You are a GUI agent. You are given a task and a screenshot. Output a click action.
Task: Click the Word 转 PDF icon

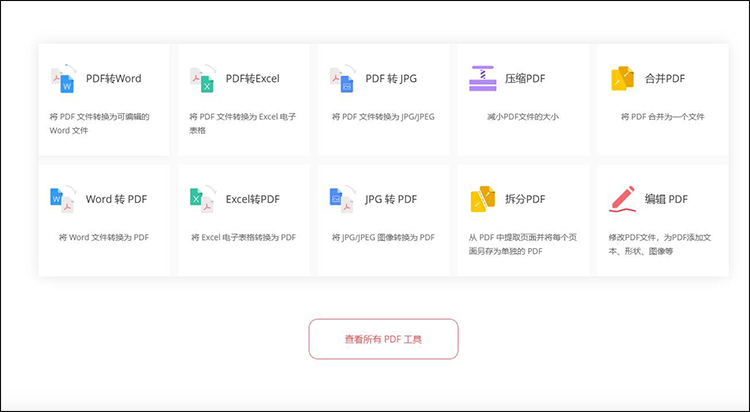pos(64,199)
